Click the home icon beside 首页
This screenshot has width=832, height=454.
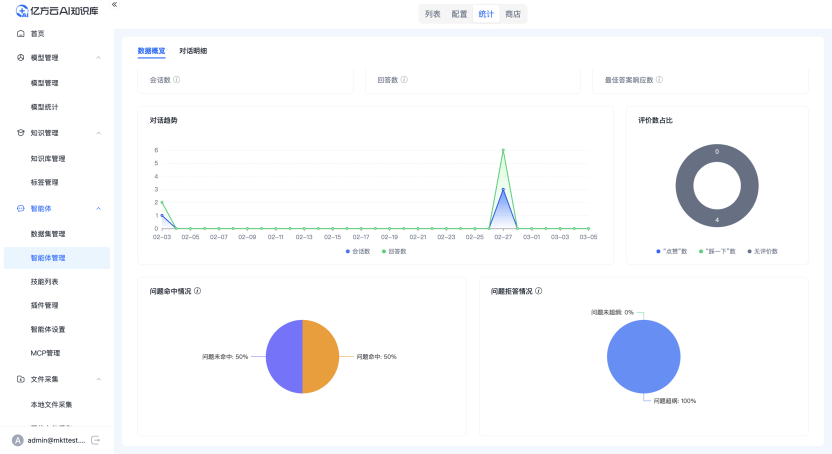pyautogui.click(x=21, y=33)
